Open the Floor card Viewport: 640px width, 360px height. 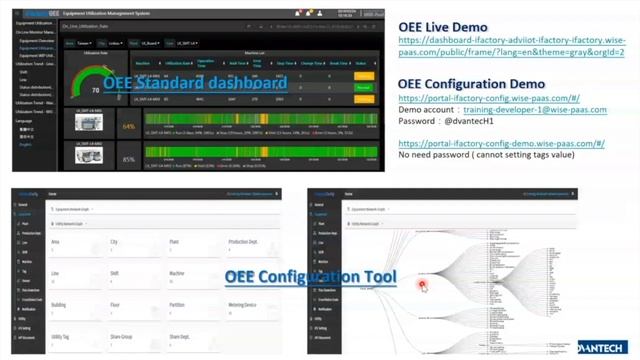pyautogui.click(x=135, y=309)
